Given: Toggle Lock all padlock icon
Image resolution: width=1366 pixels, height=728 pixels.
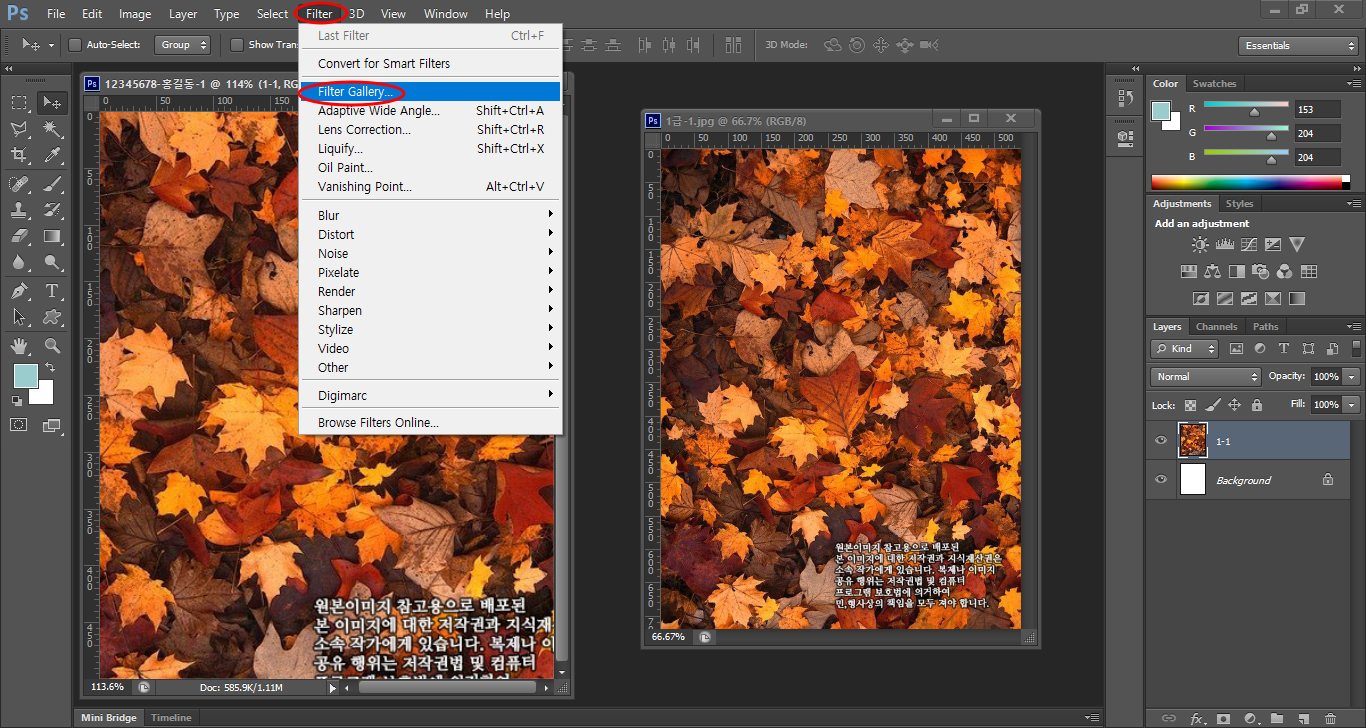Looking at the screenshot, I should [x=1257, y=405].
